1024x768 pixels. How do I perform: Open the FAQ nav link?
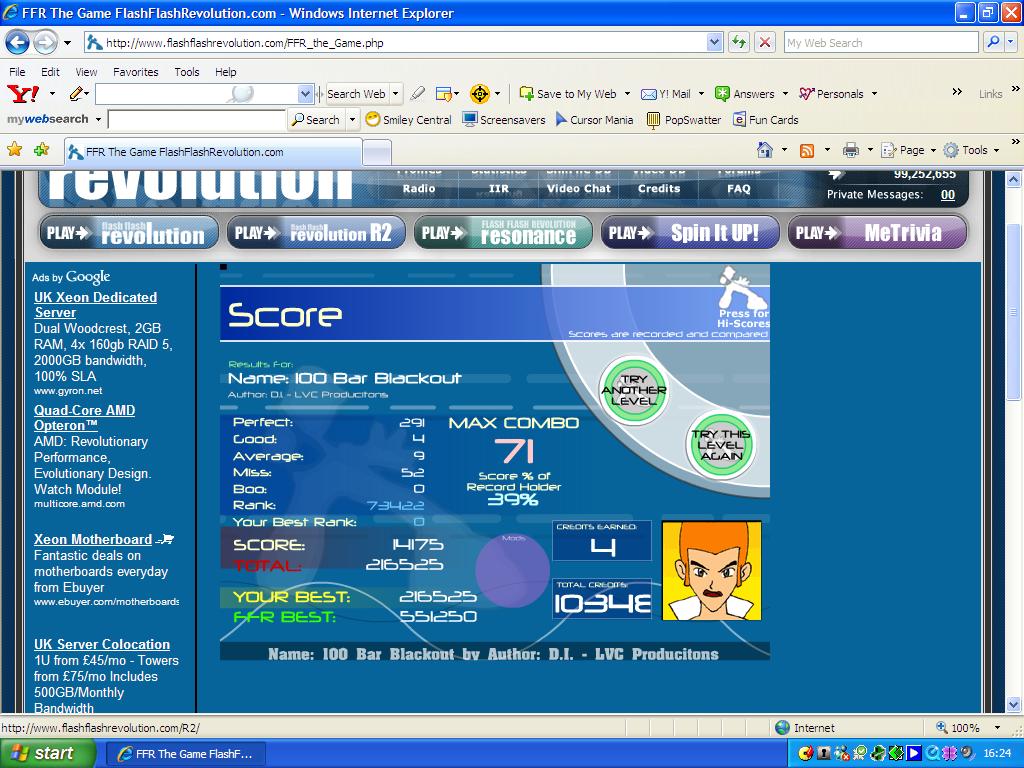[x=739, y=189]
